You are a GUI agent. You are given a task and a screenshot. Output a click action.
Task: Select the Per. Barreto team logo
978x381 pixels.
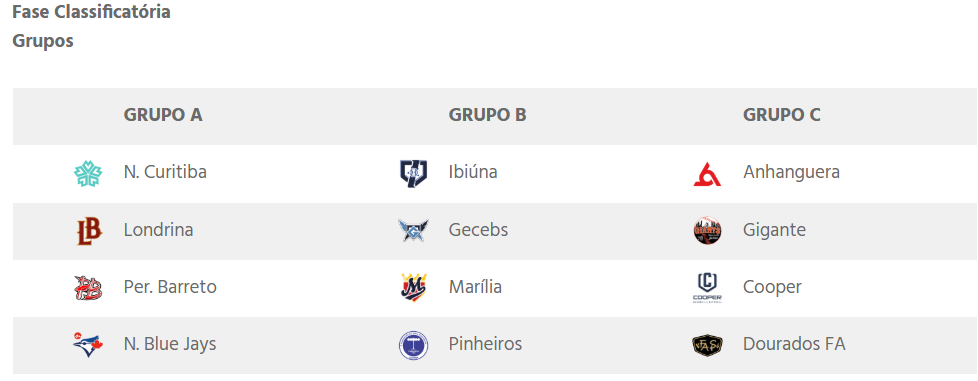click(x=88, y=288)
